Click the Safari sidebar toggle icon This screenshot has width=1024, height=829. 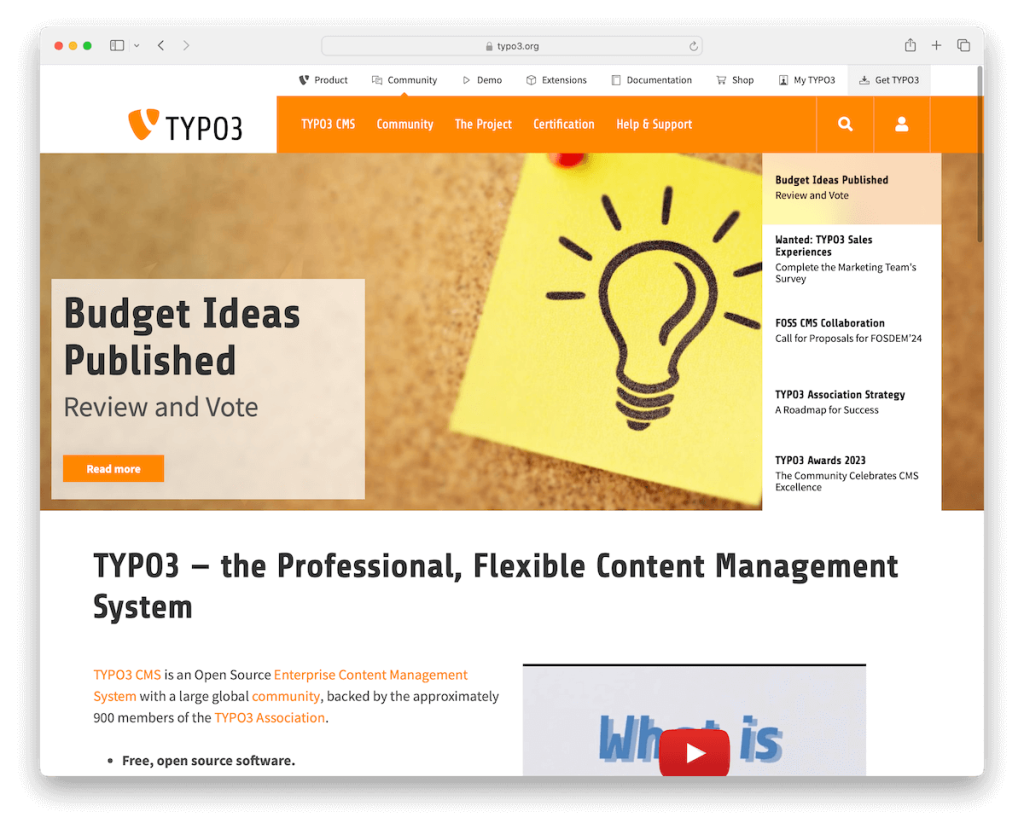[x=117, y=46]
